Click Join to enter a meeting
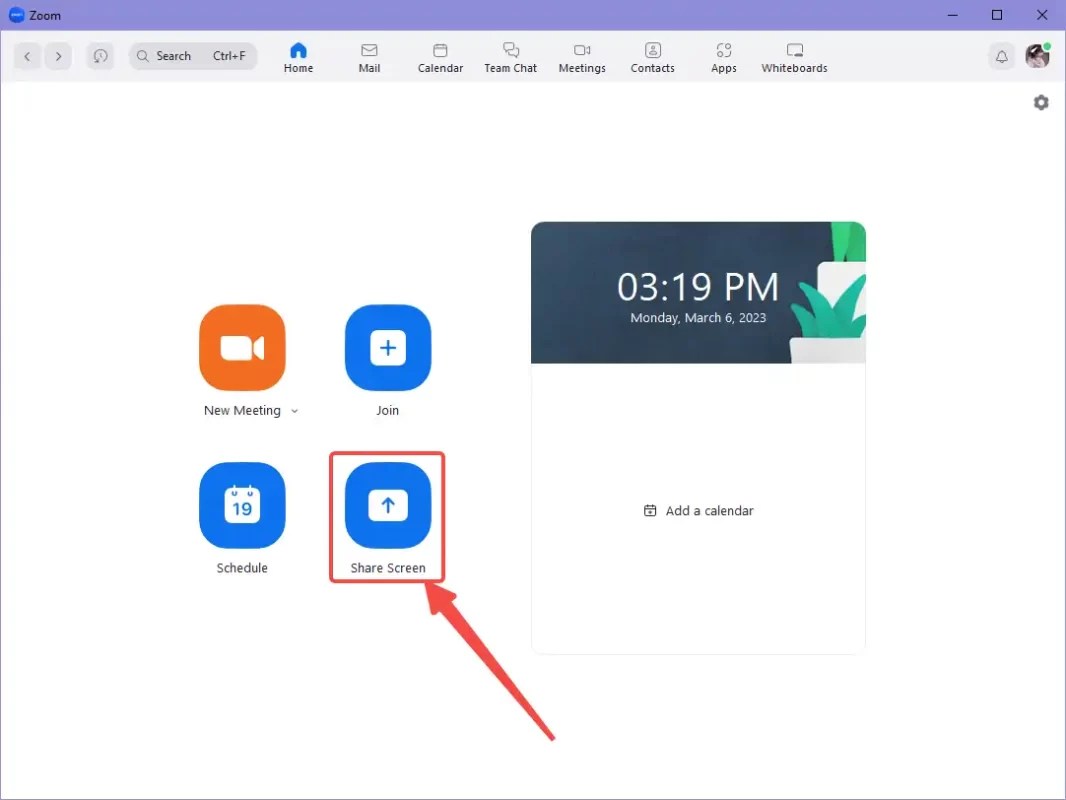1066x800 pixels. [x=387, y=348]
